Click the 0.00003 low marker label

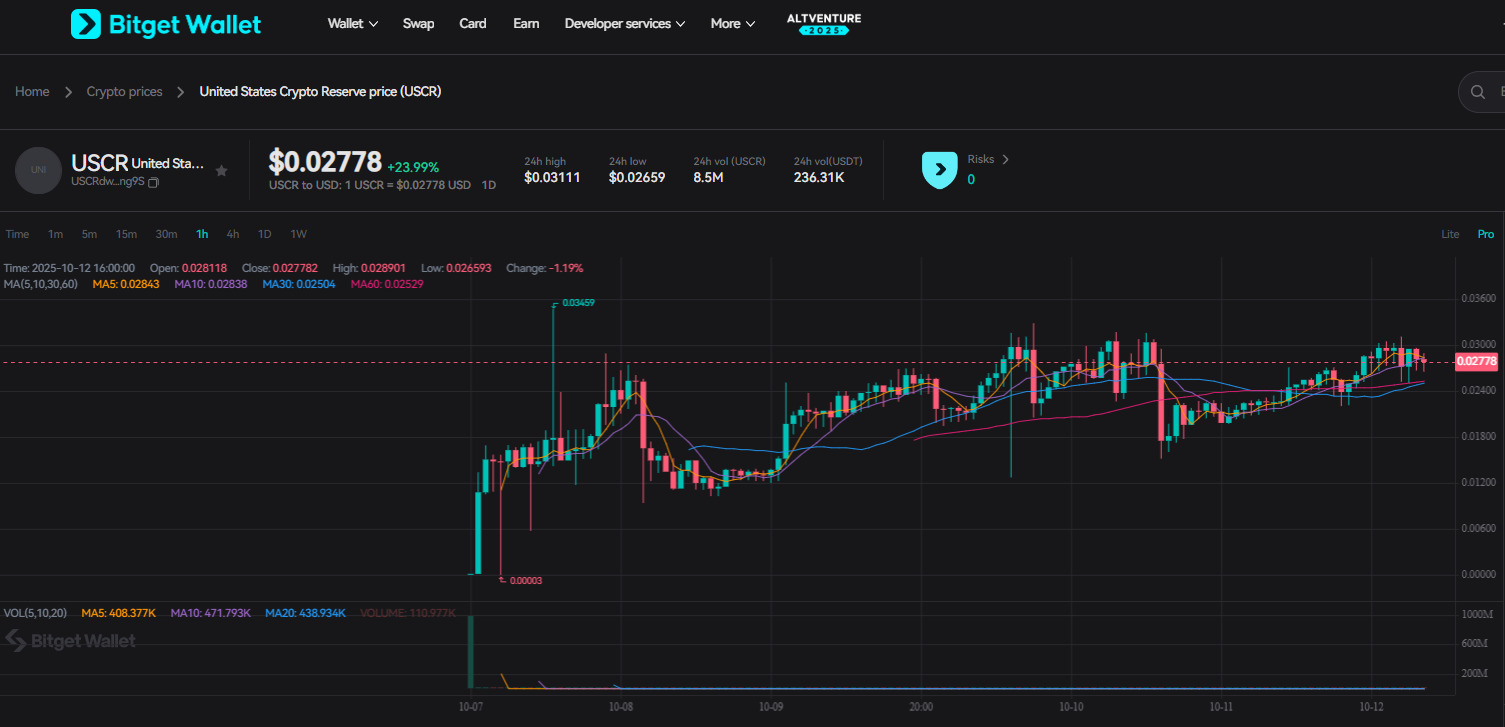tap(525, 580)
